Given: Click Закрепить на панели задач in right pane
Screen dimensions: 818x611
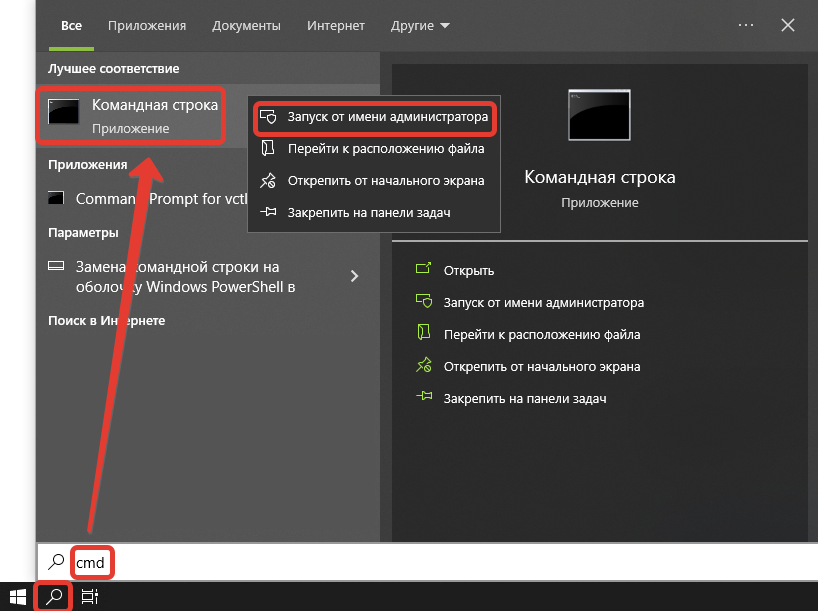Looking at the screenshot, I should [525, 399].
